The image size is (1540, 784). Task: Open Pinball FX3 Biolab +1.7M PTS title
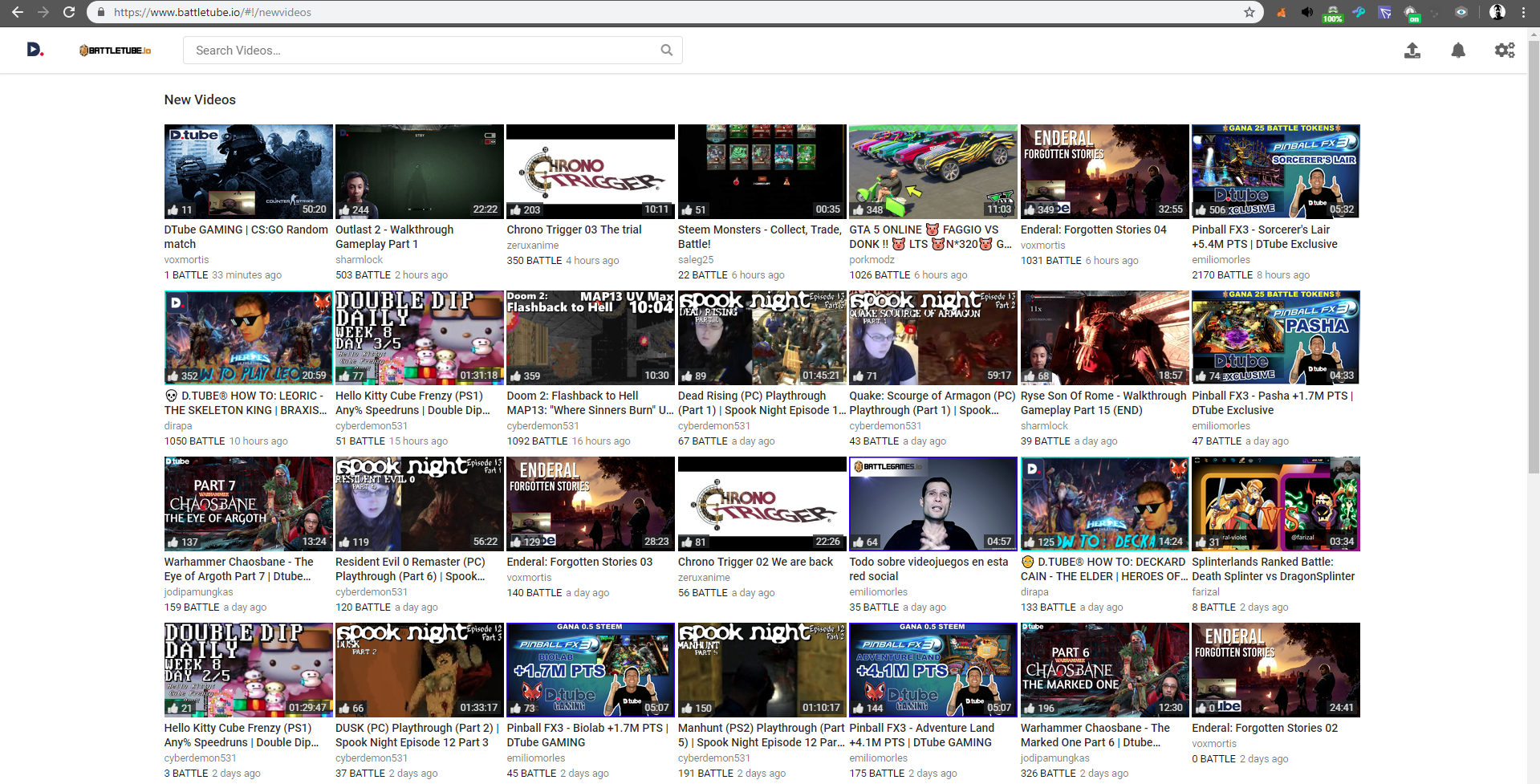(x=587, y=735)
